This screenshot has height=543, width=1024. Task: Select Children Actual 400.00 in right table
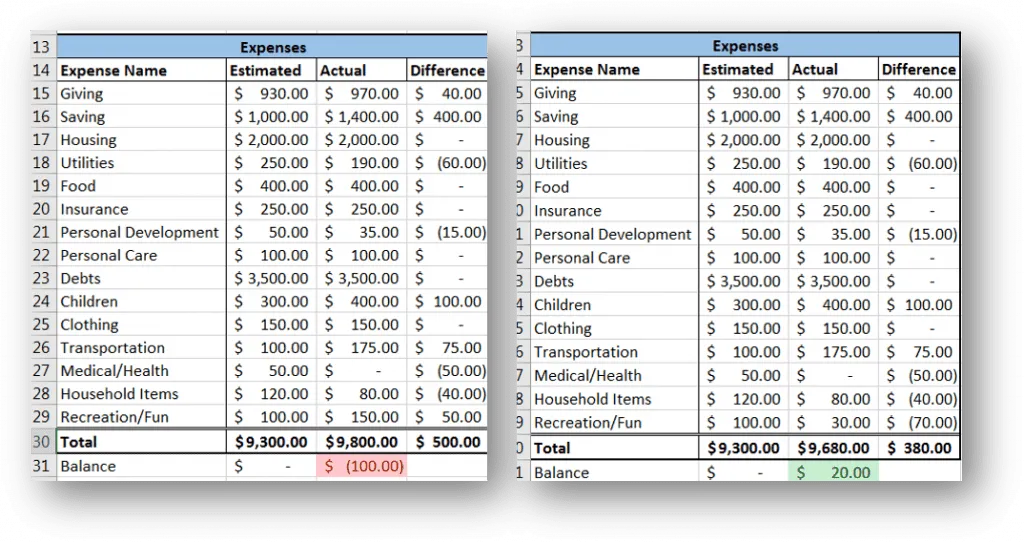point(833,304)
